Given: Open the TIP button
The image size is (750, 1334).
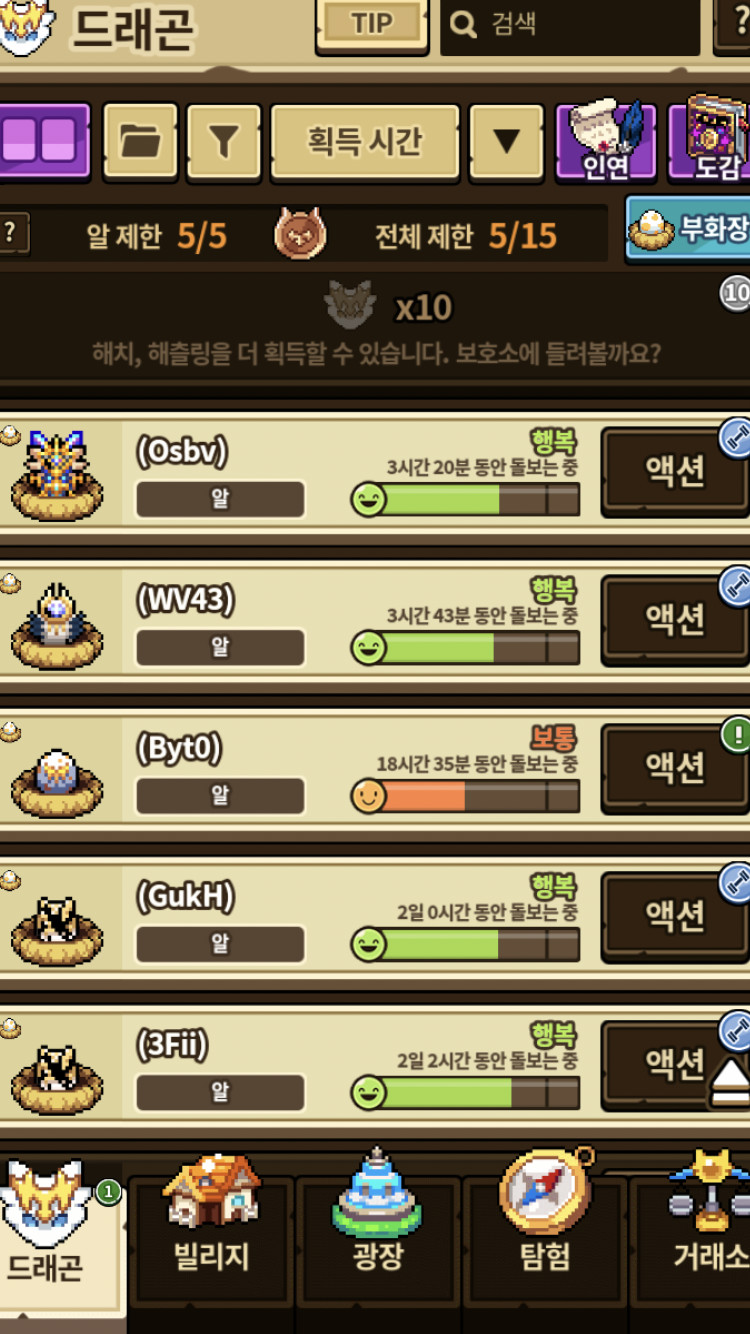Looking at the screenshot, I should pyautogui.click(x=372, y=24).
